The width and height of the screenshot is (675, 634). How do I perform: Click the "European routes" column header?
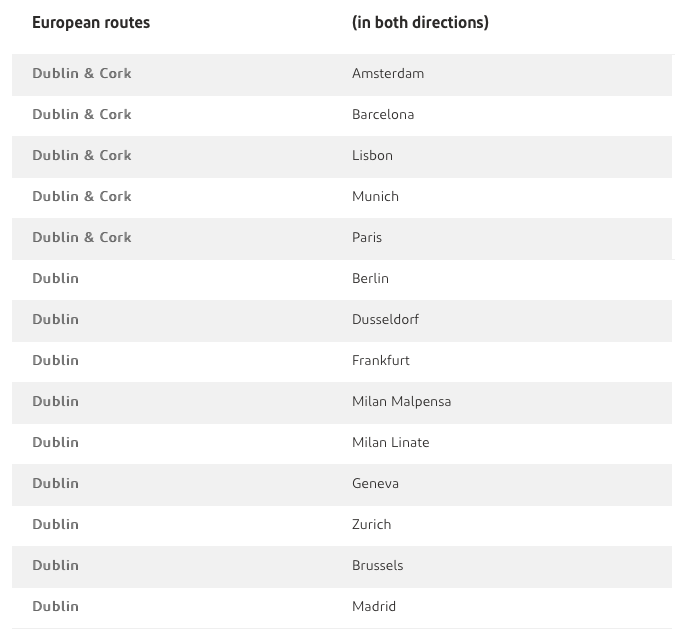(x=91, y=23)
